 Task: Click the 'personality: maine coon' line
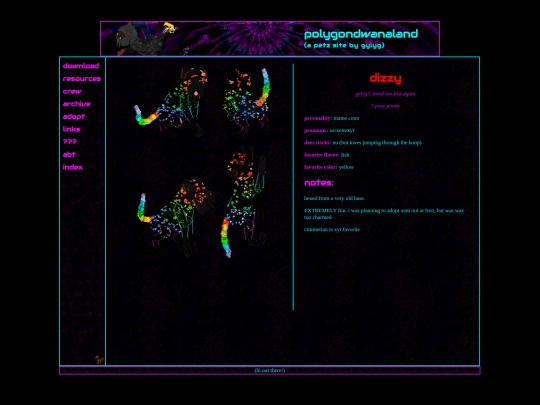[331, 118]
